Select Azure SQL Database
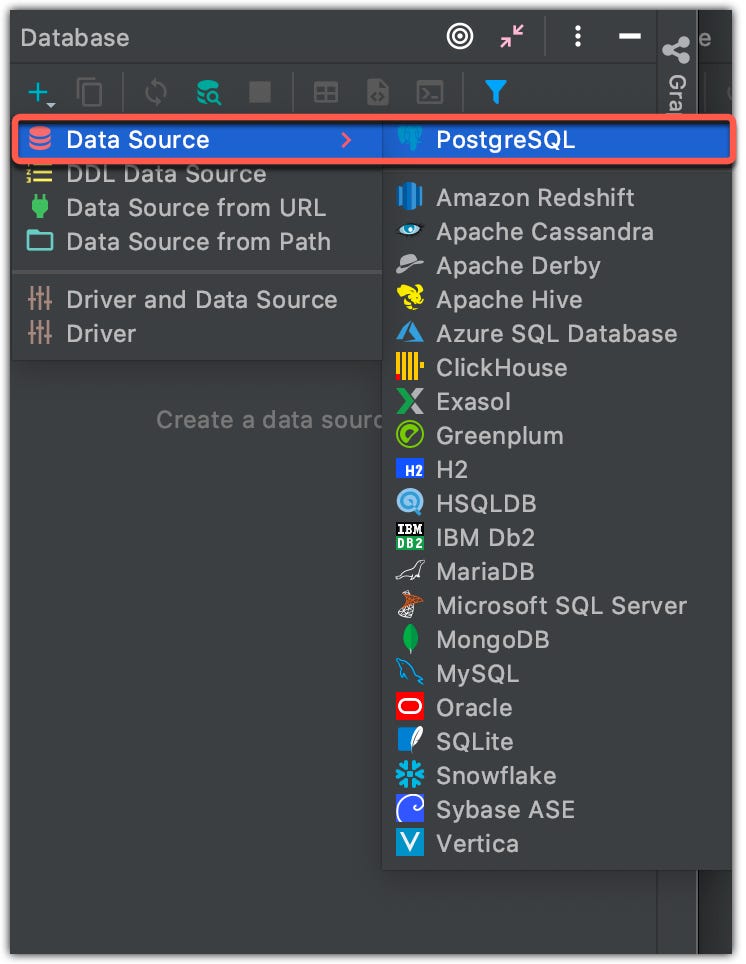 point(556,334)
